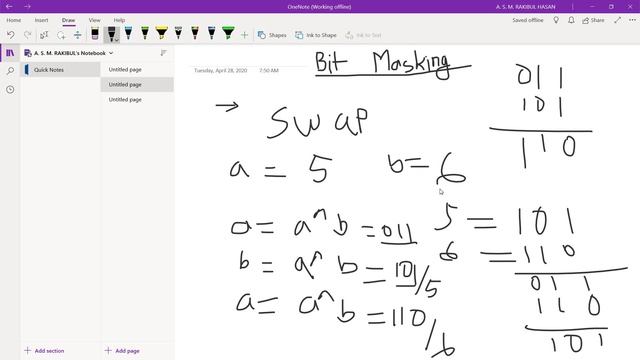Open the Shapes gallery
Image resolution: width=640 pixels, height=360 pixels.
(x=272, y=35)
